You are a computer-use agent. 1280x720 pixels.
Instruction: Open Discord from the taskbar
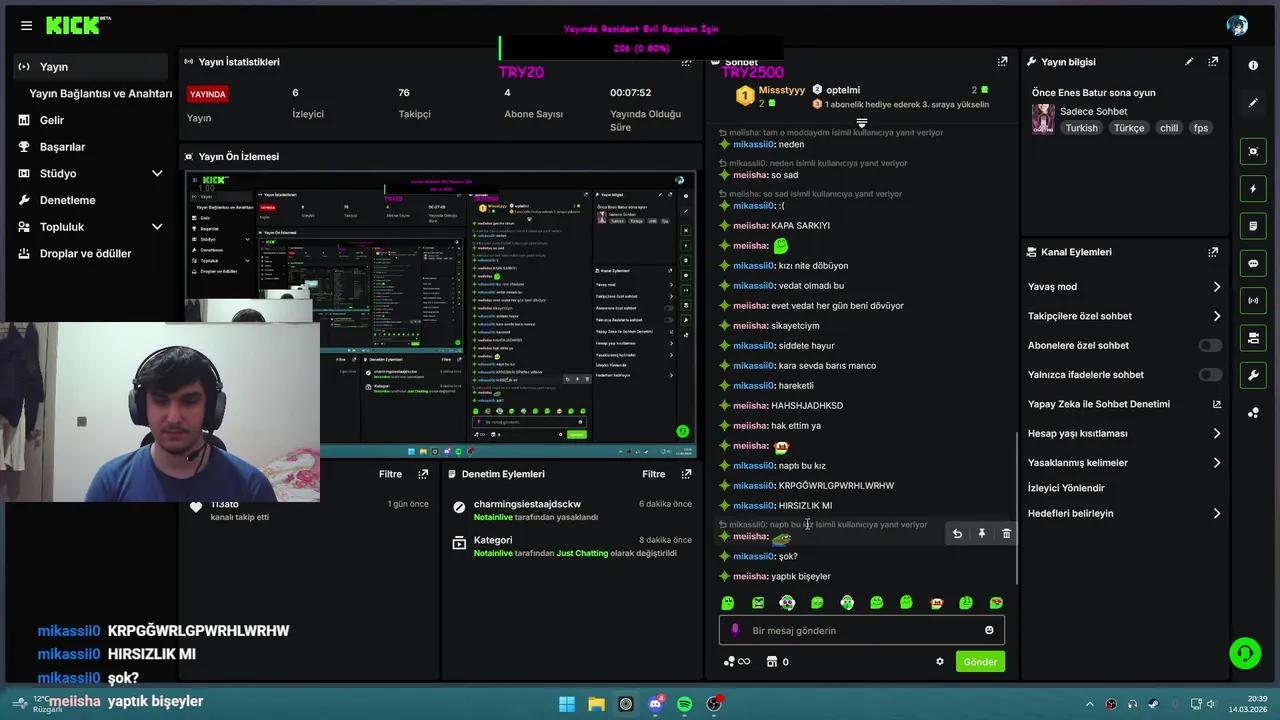[x=655, y=704]
